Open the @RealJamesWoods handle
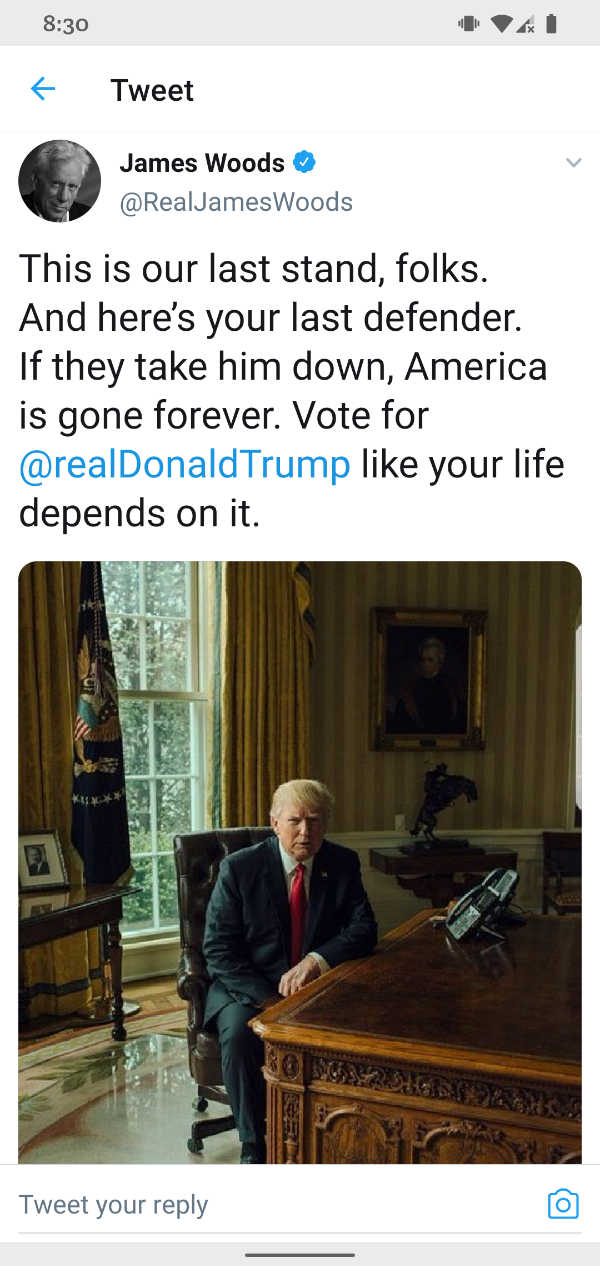The width and height of the screenshot is (600, 1266). (x=236, y=202)
